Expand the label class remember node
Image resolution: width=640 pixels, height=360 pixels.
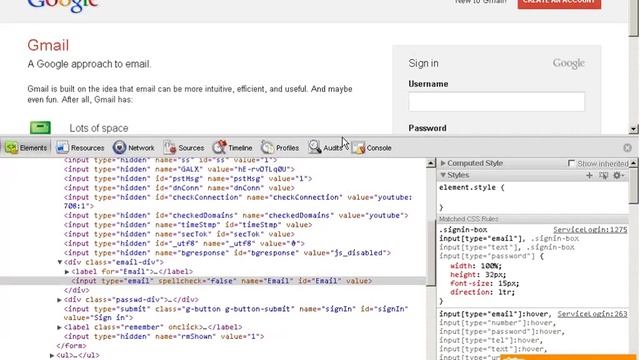click(60, 327)
